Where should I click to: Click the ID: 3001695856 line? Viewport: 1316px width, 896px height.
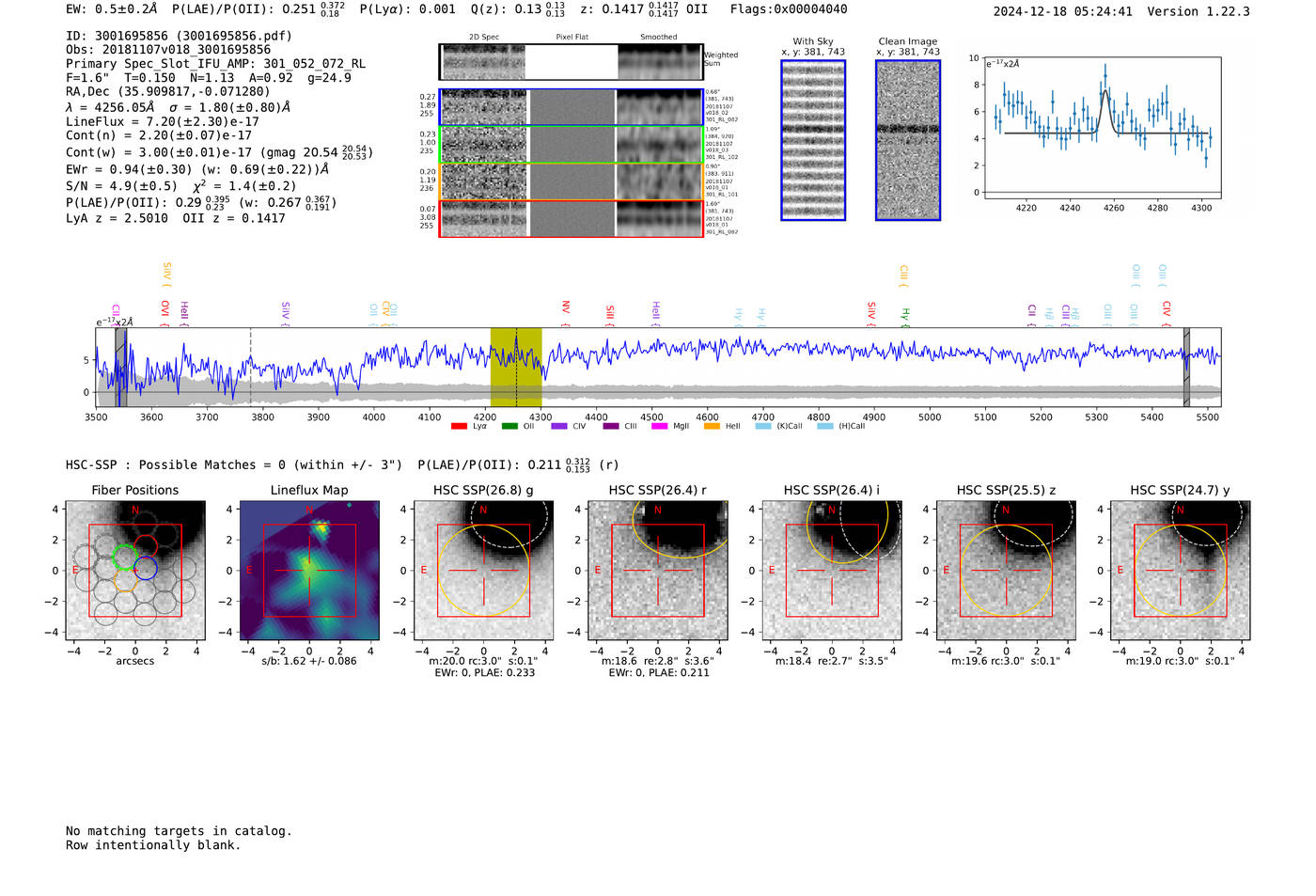pyautogui.click(x=179, y=36)
